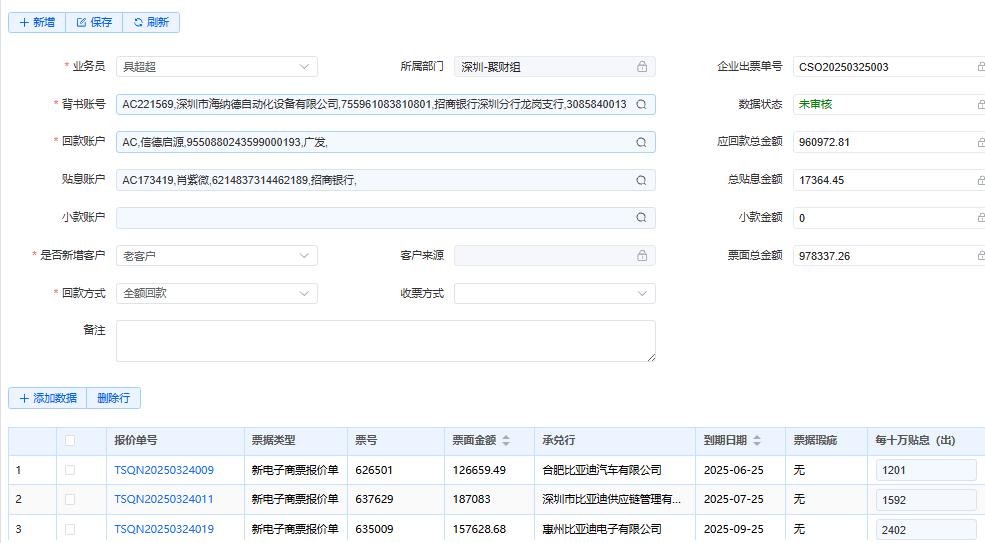Click the 票据瑕疵 column header
Screen dimensions: 985x543
827,441
